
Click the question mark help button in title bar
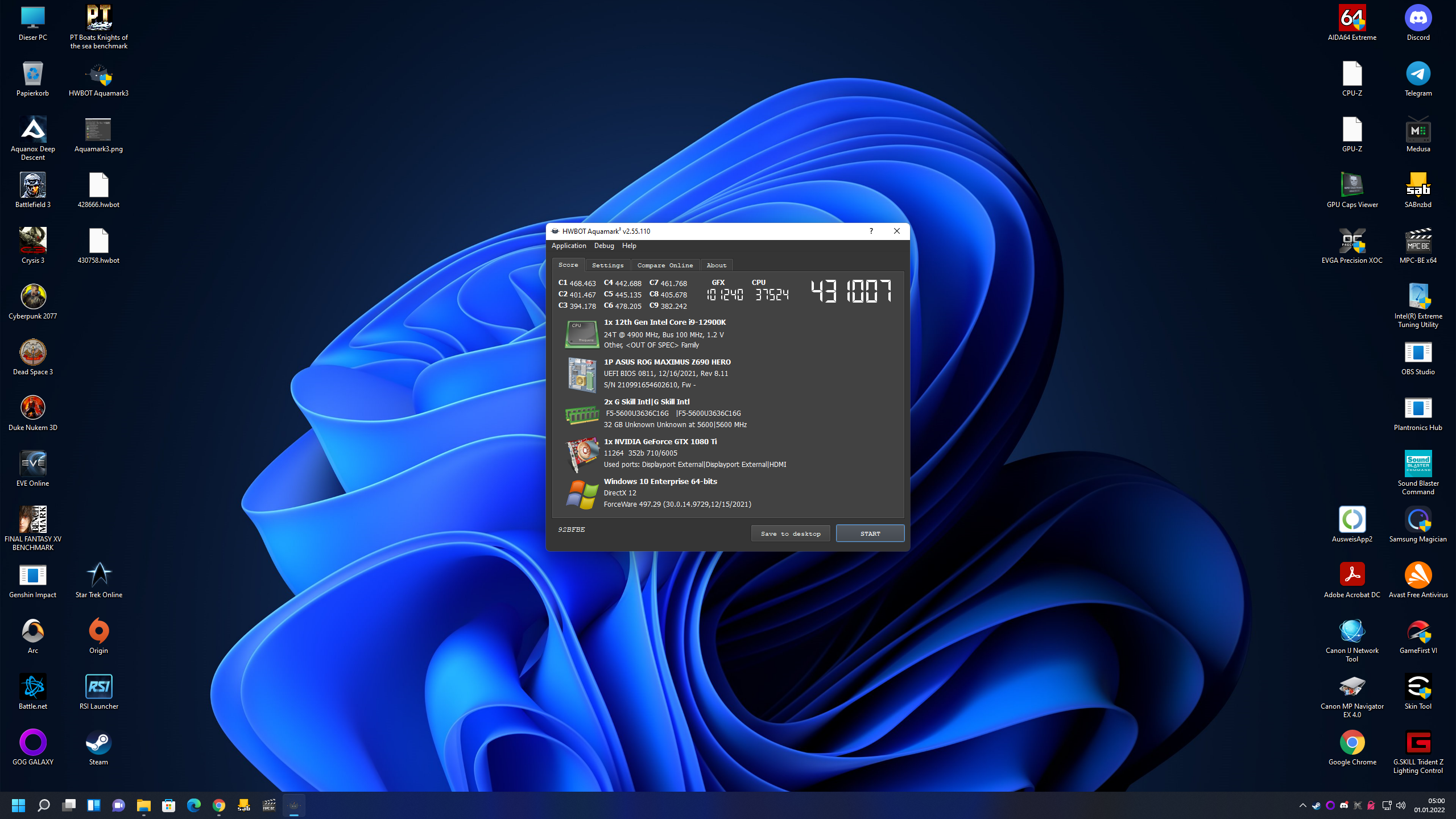click(871, 231)
